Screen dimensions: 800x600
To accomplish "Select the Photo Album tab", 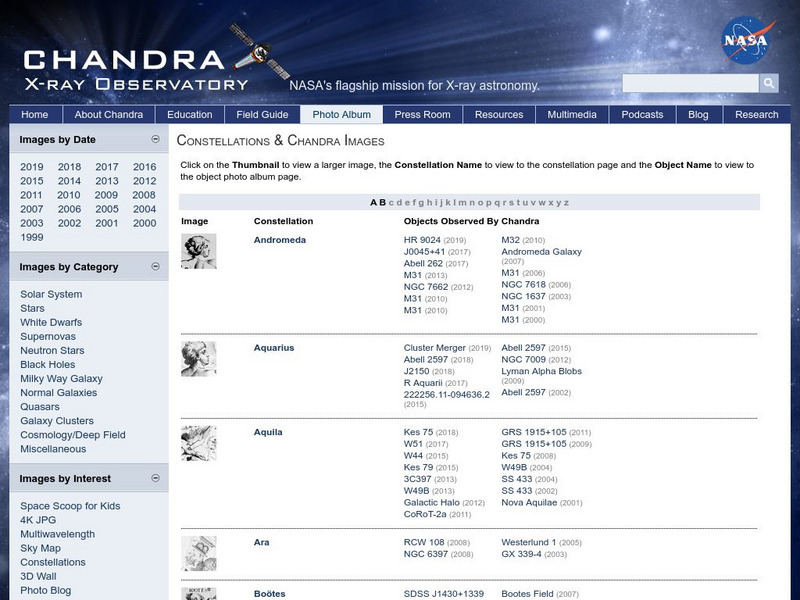I will coord(341,114).
